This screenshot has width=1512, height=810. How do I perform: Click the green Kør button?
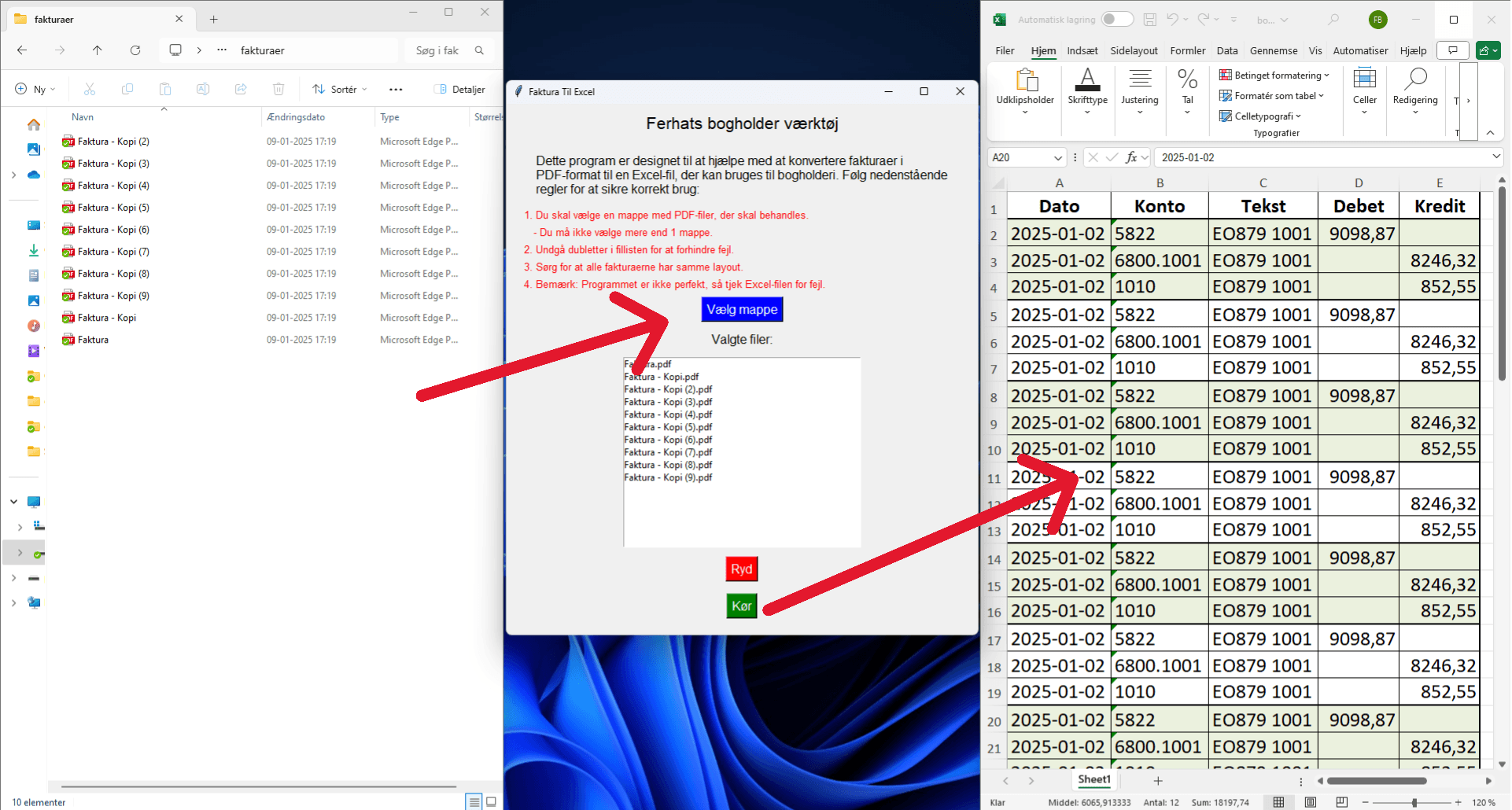click(x=741, y=606)
